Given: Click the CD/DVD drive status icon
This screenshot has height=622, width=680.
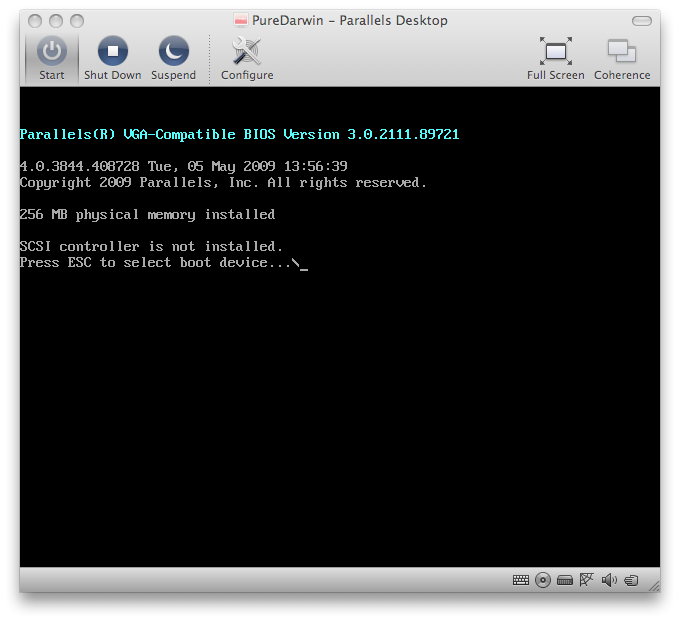Looking at the screenshot, I should tap(543, 580).
